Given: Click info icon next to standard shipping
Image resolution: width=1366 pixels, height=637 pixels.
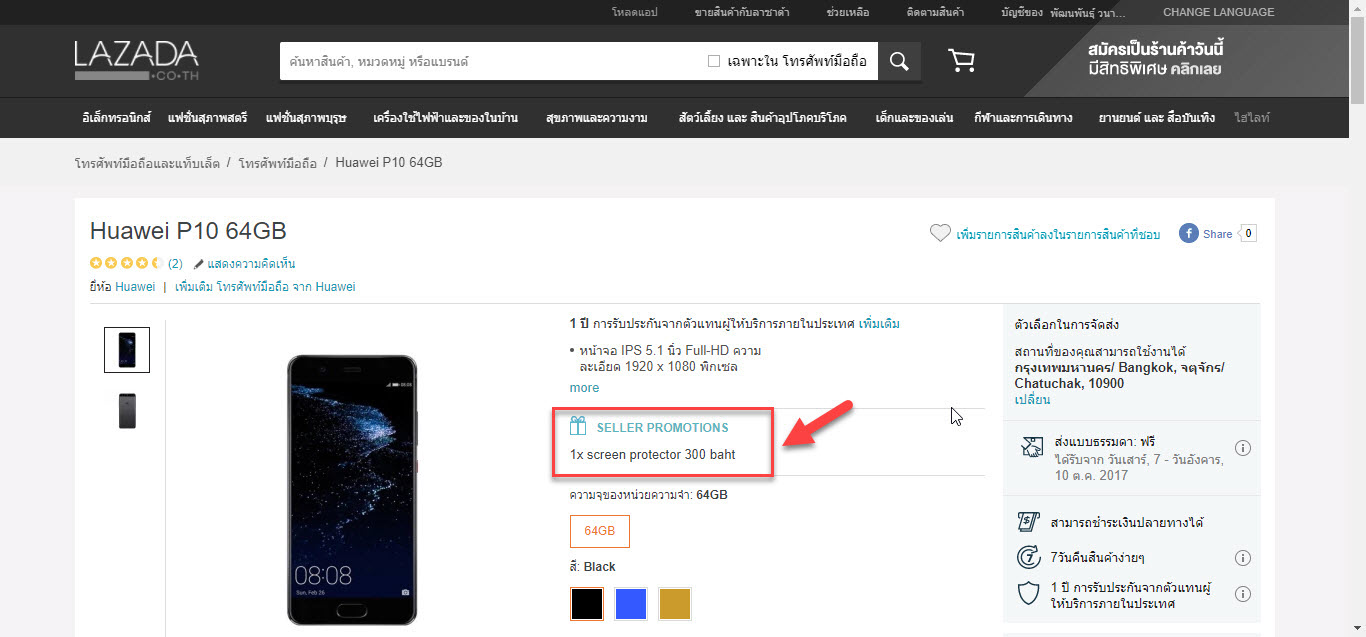Looking at the screenshot, I should [x=1243, y=448].
